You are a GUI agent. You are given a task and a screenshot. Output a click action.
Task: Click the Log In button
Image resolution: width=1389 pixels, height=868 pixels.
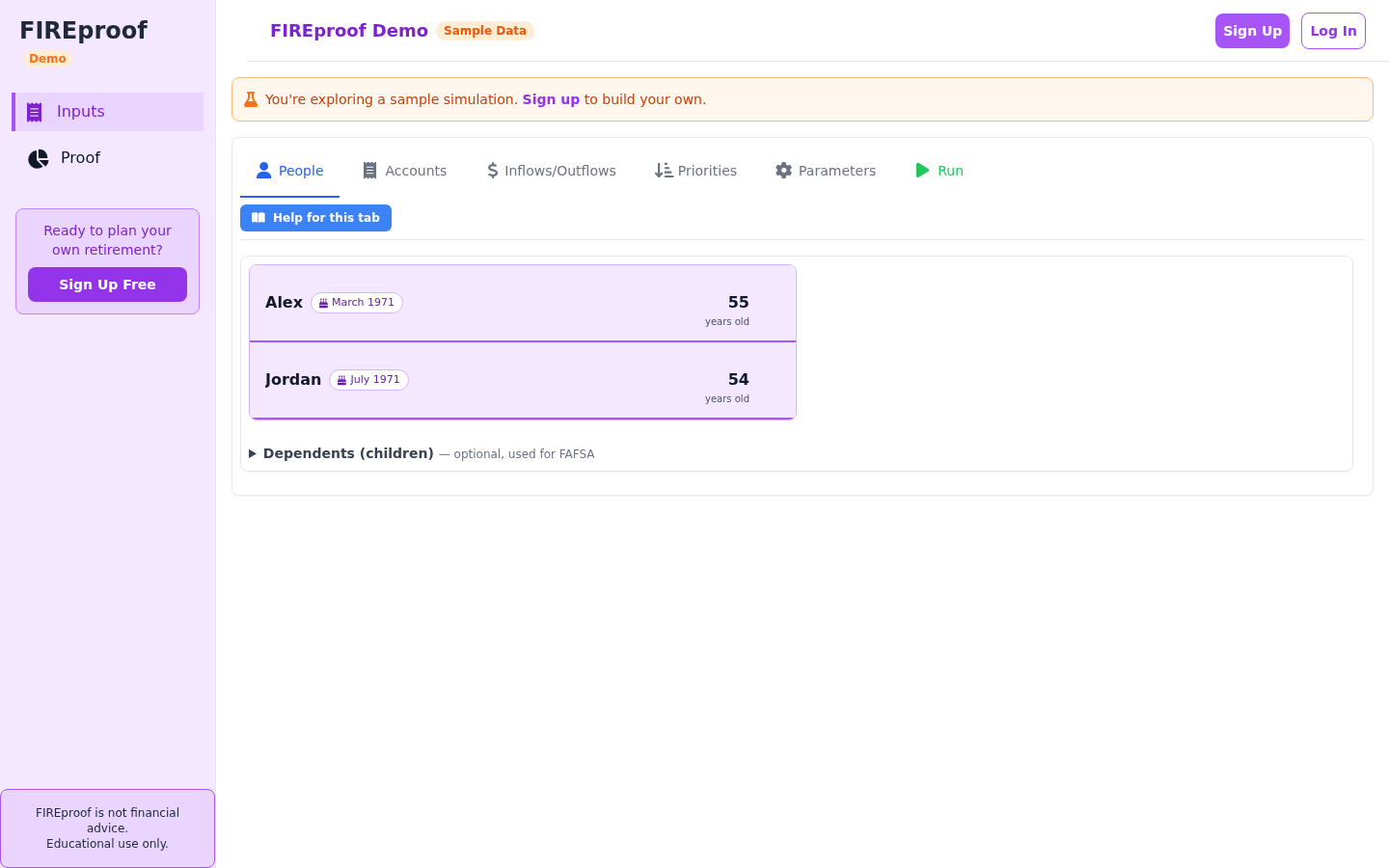(x=1333, y=31)
